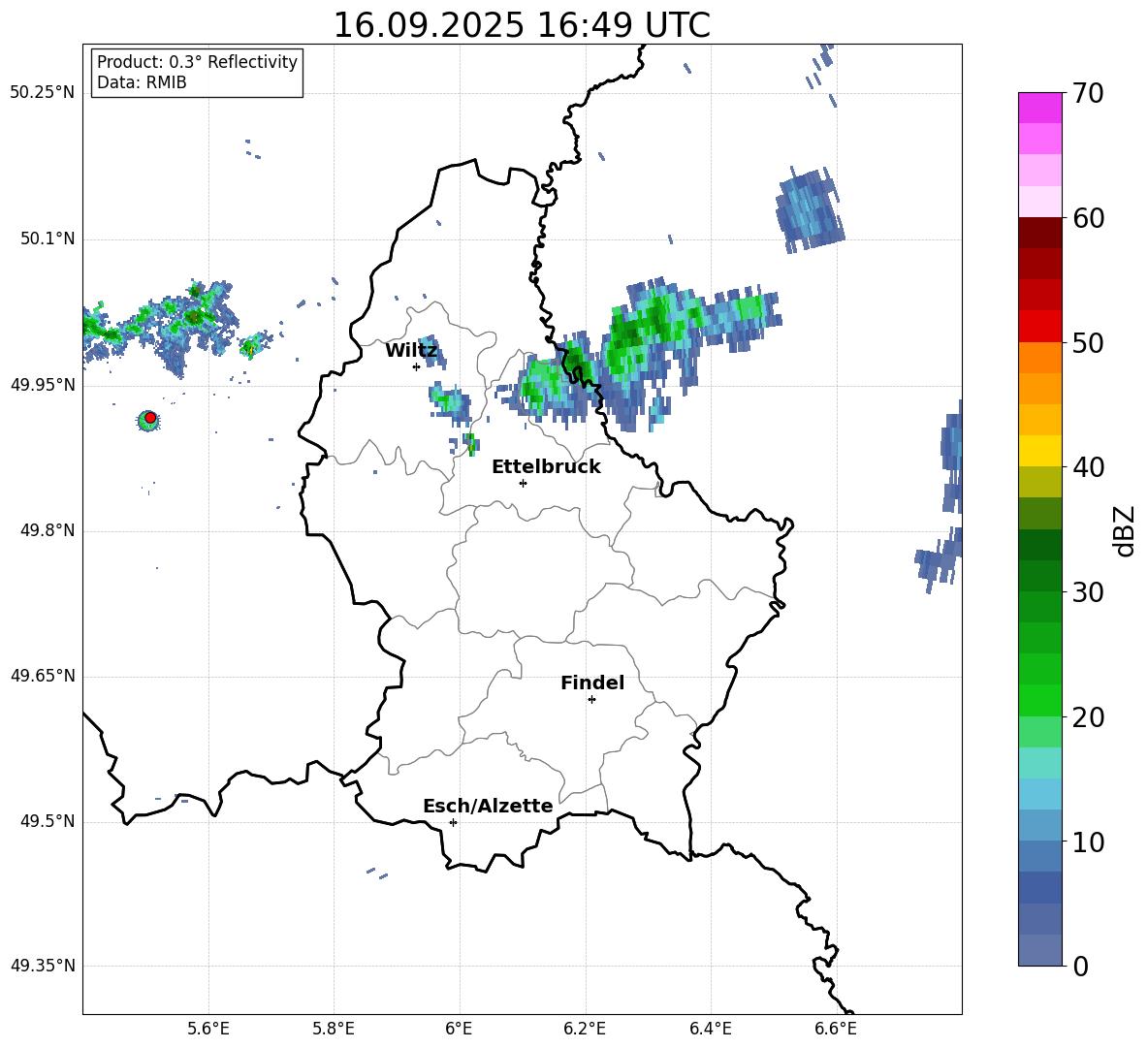Click the 6.4°E longitude label
Screen dimensions: 1148x1048
click(711, 1030)
